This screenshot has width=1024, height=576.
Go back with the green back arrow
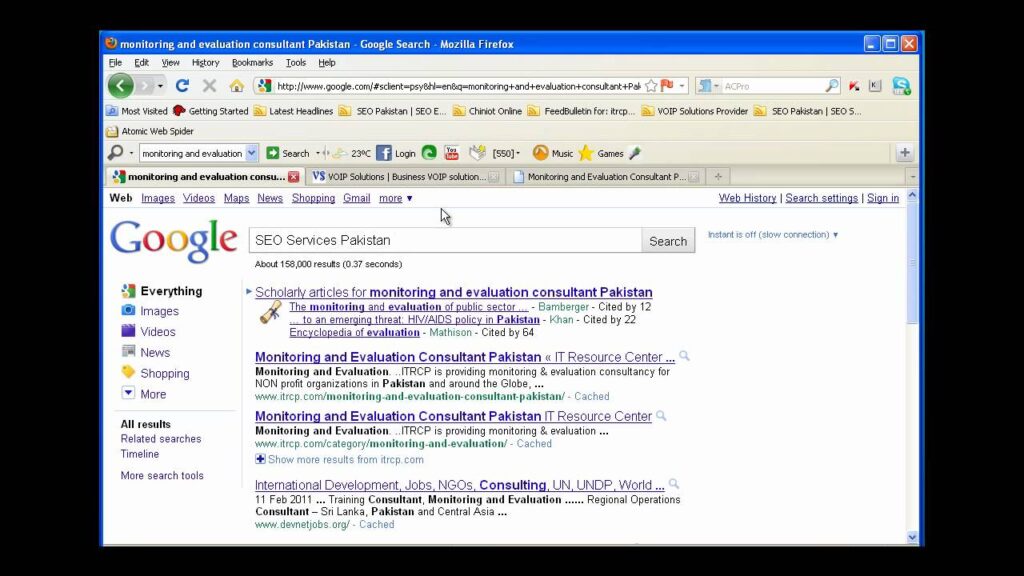coord(121,86)
